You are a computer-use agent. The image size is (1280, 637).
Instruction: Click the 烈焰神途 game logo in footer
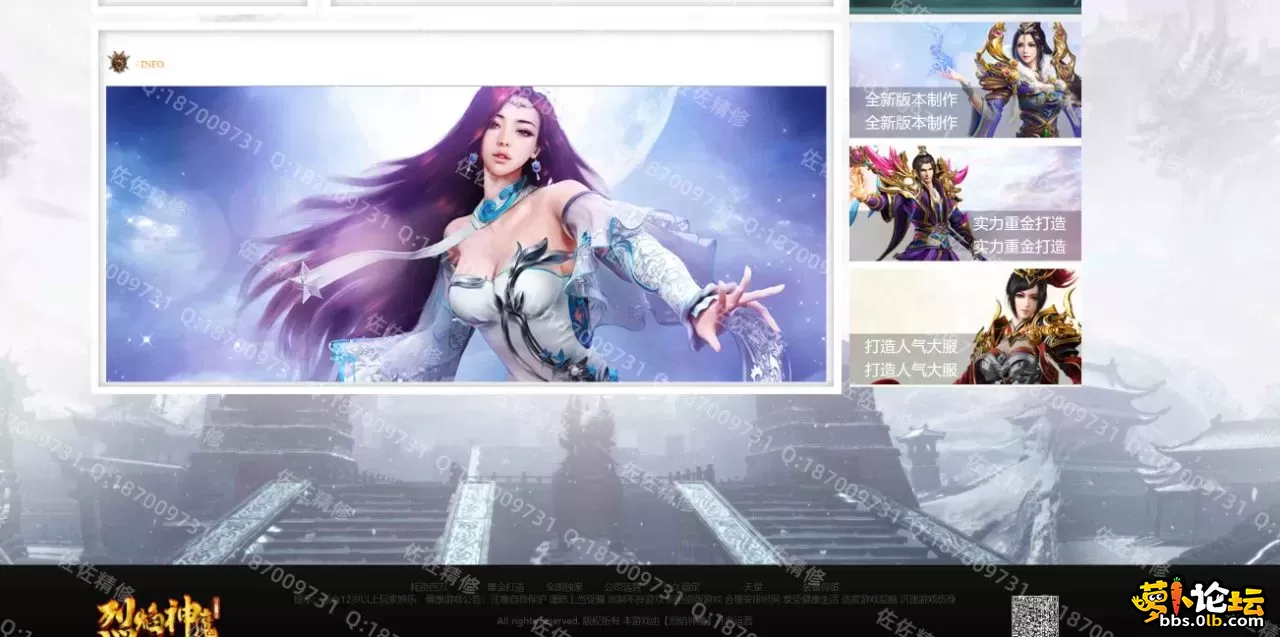coord(158,614)
